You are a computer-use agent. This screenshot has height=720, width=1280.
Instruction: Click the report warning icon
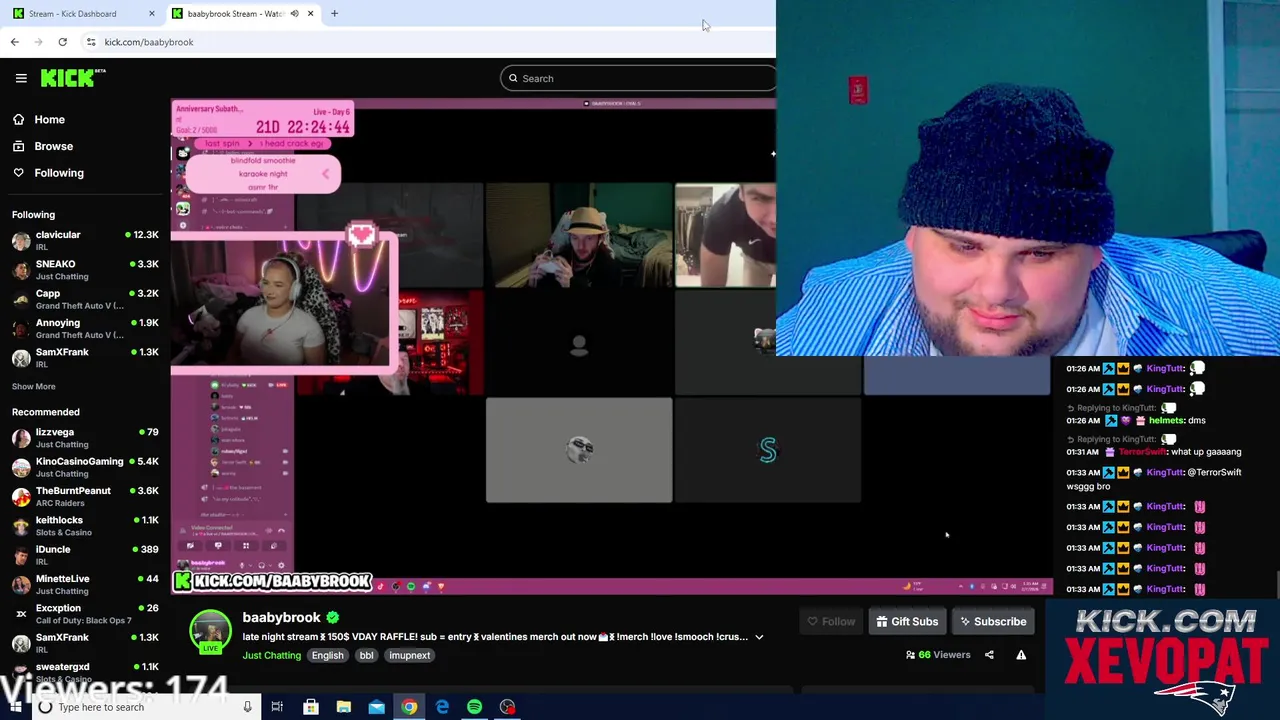click(1021, 655)
